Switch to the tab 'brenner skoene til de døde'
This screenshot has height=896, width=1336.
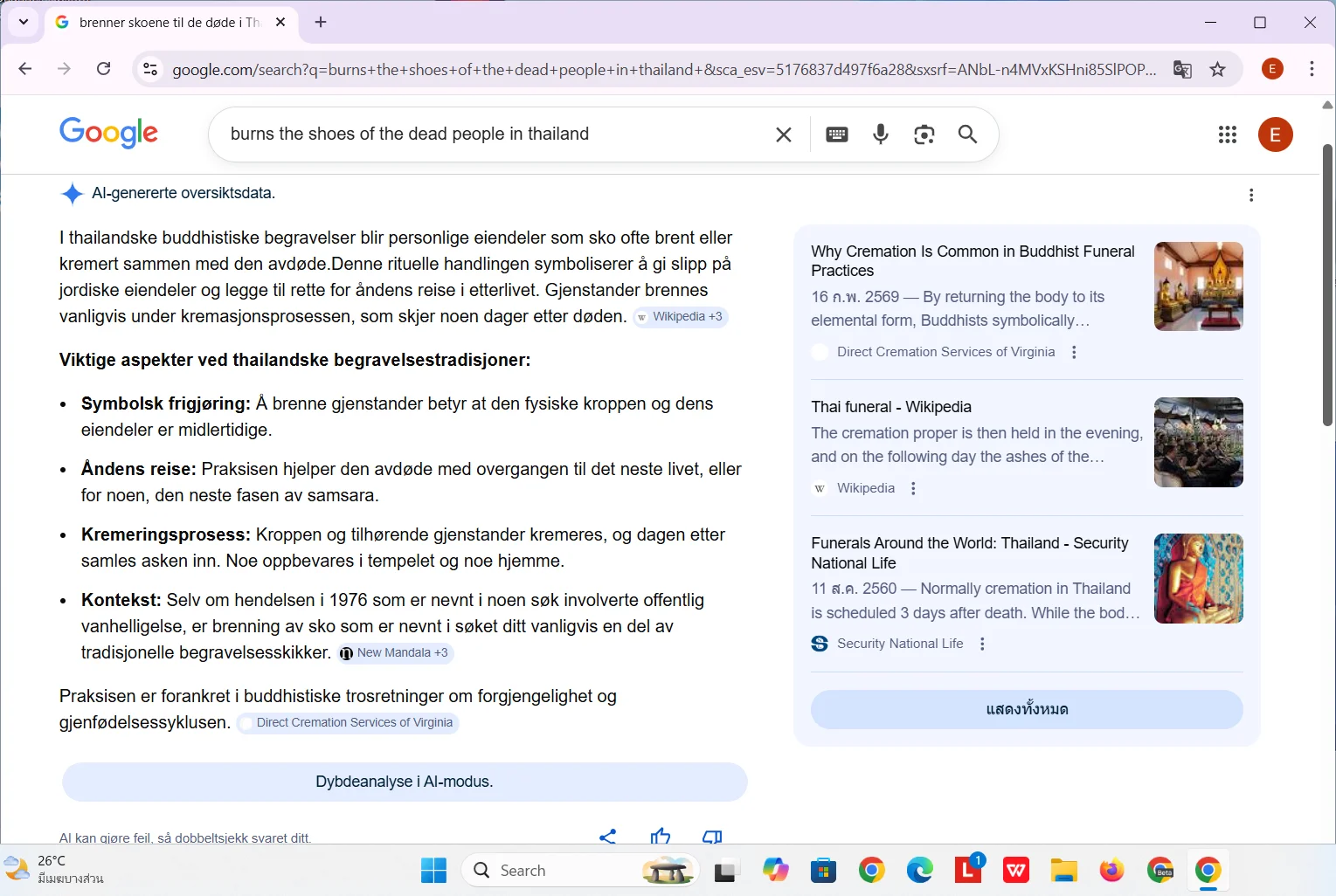[166, 22]
